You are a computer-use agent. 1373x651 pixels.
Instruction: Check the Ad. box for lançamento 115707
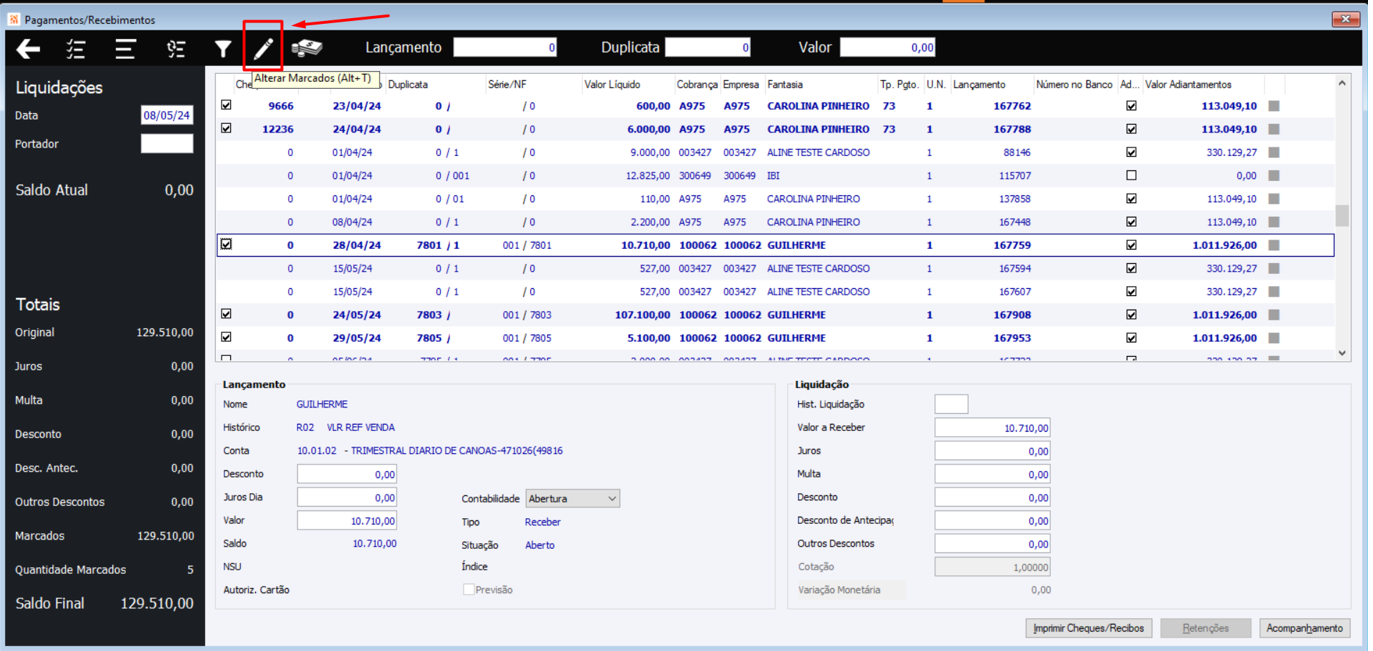[x=1131, y=176]
